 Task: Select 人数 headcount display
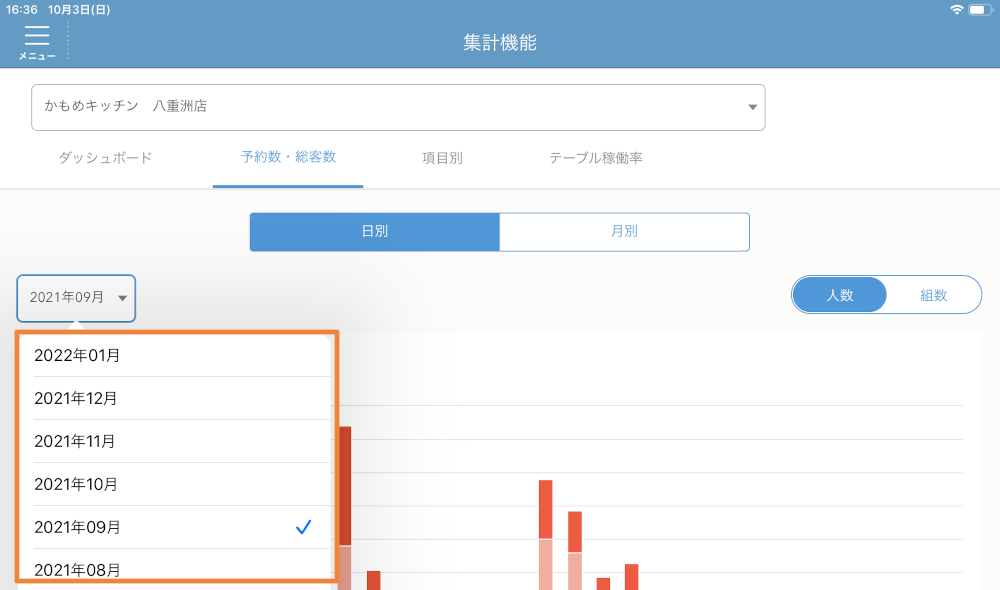(x=839, y=295)
